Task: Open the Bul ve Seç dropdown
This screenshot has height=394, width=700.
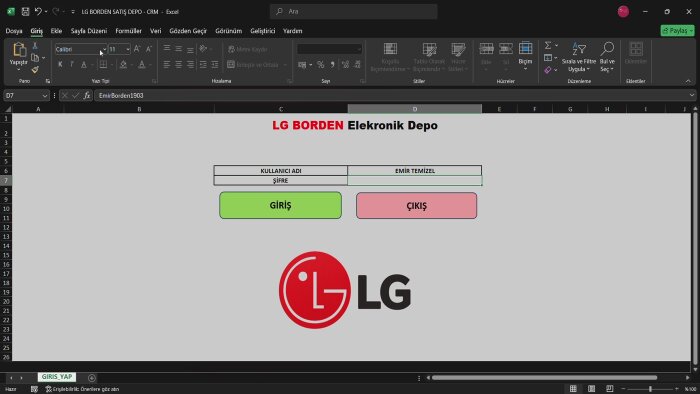Action: (607, 57)
